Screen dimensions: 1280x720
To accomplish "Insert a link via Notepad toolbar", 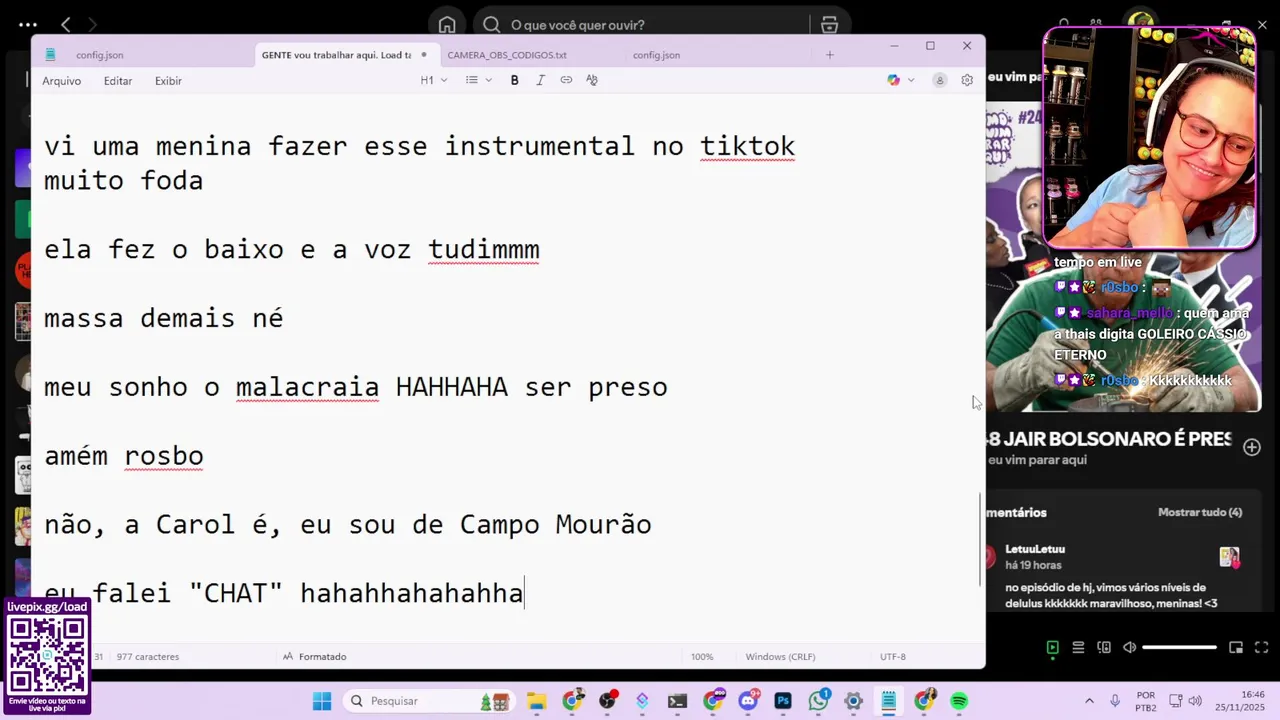I will (x=566, y=80).
